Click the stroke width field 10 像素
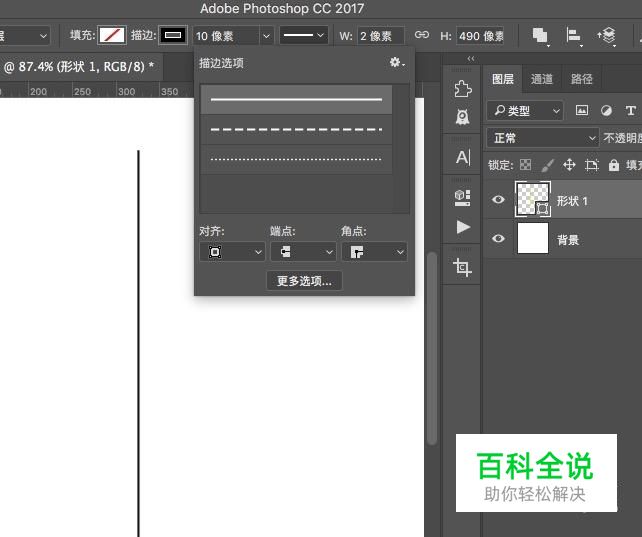The width and height of the screenshot is (642, 537). 226,36
